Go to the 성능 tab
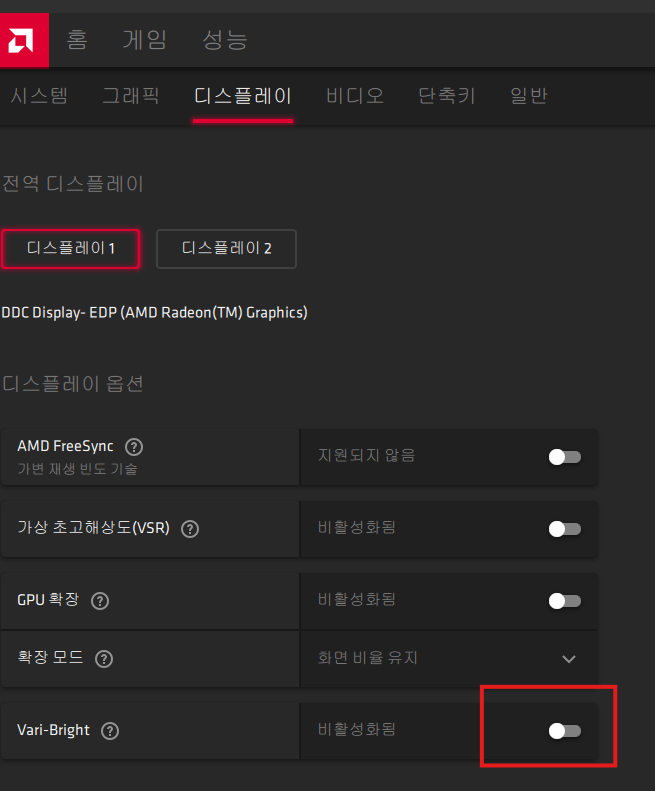 pos(225,40)
